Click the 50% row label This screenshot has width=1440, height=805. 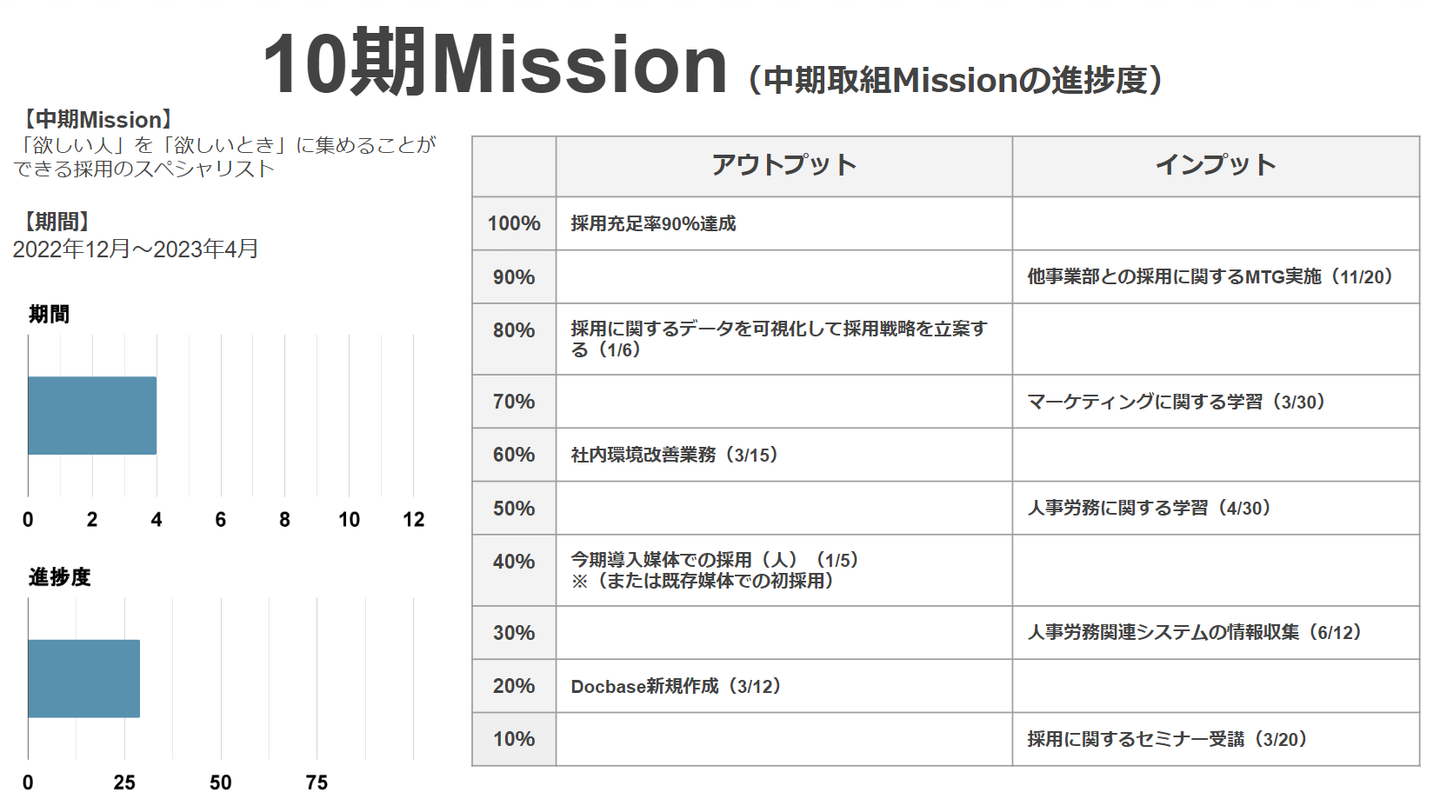pos(514,508)
